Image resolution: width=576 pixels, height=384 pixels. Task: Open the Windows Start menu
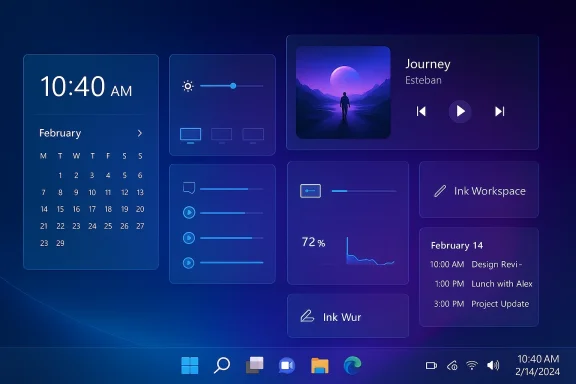pos(190,366)
